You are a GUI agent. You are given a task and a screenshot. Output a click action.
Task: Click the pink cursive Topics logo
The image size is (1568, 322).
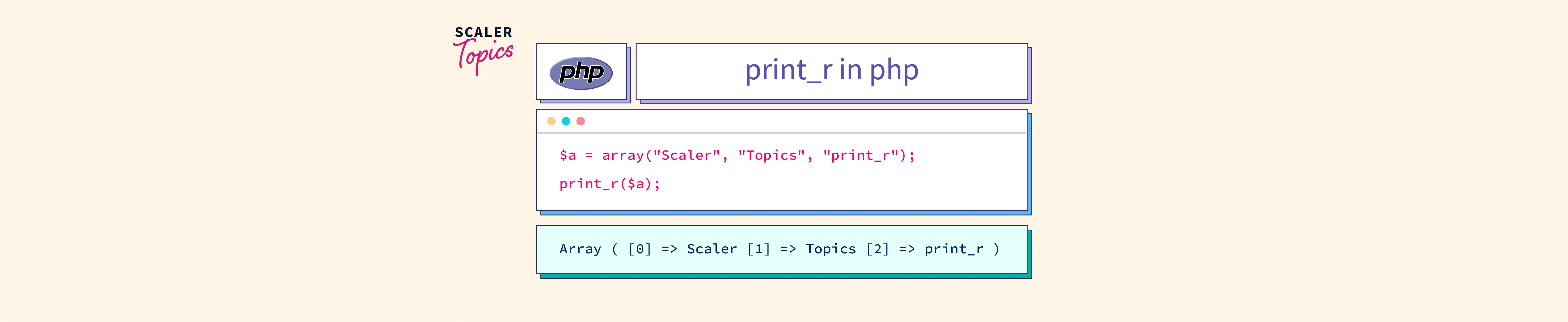[485, 56]
